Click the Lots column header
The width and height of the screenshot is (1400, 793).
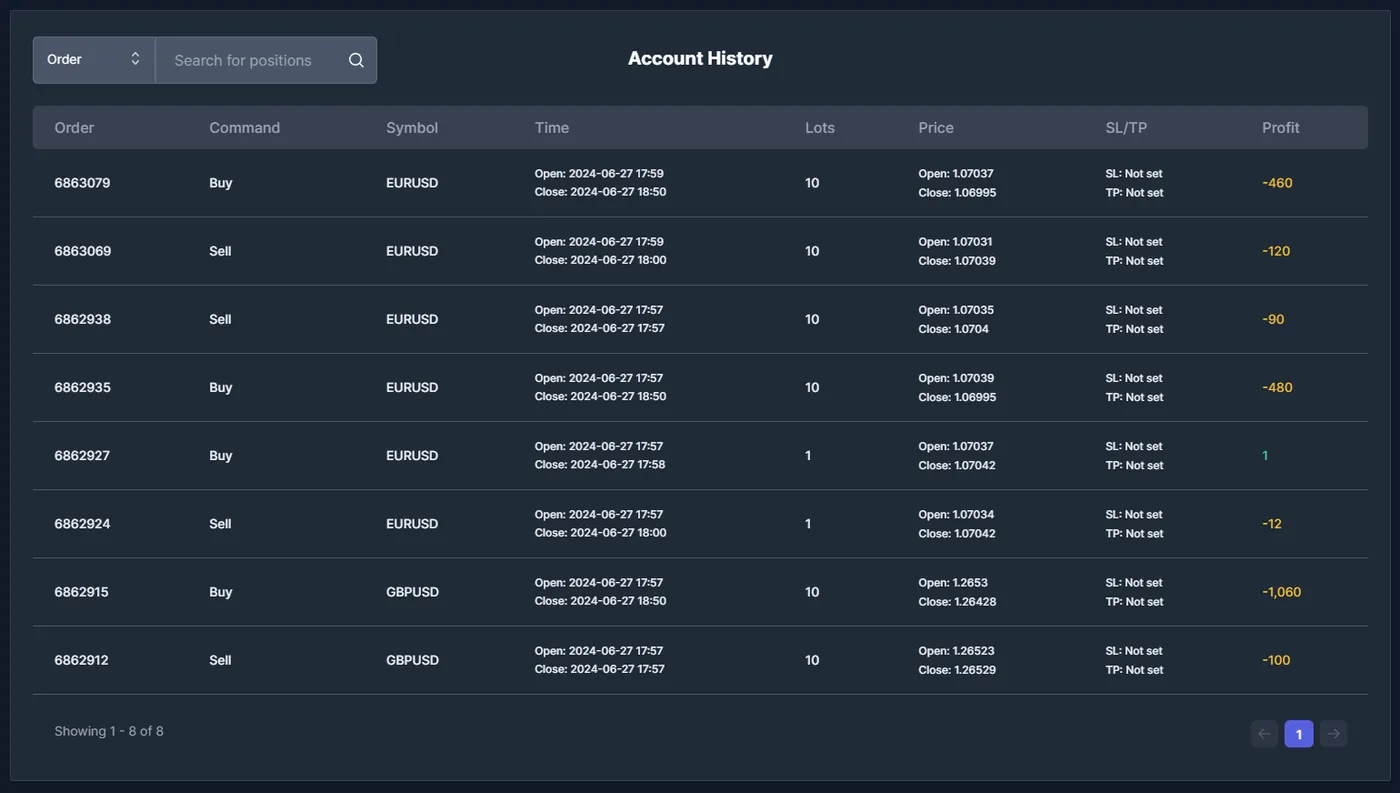point(820,128)
